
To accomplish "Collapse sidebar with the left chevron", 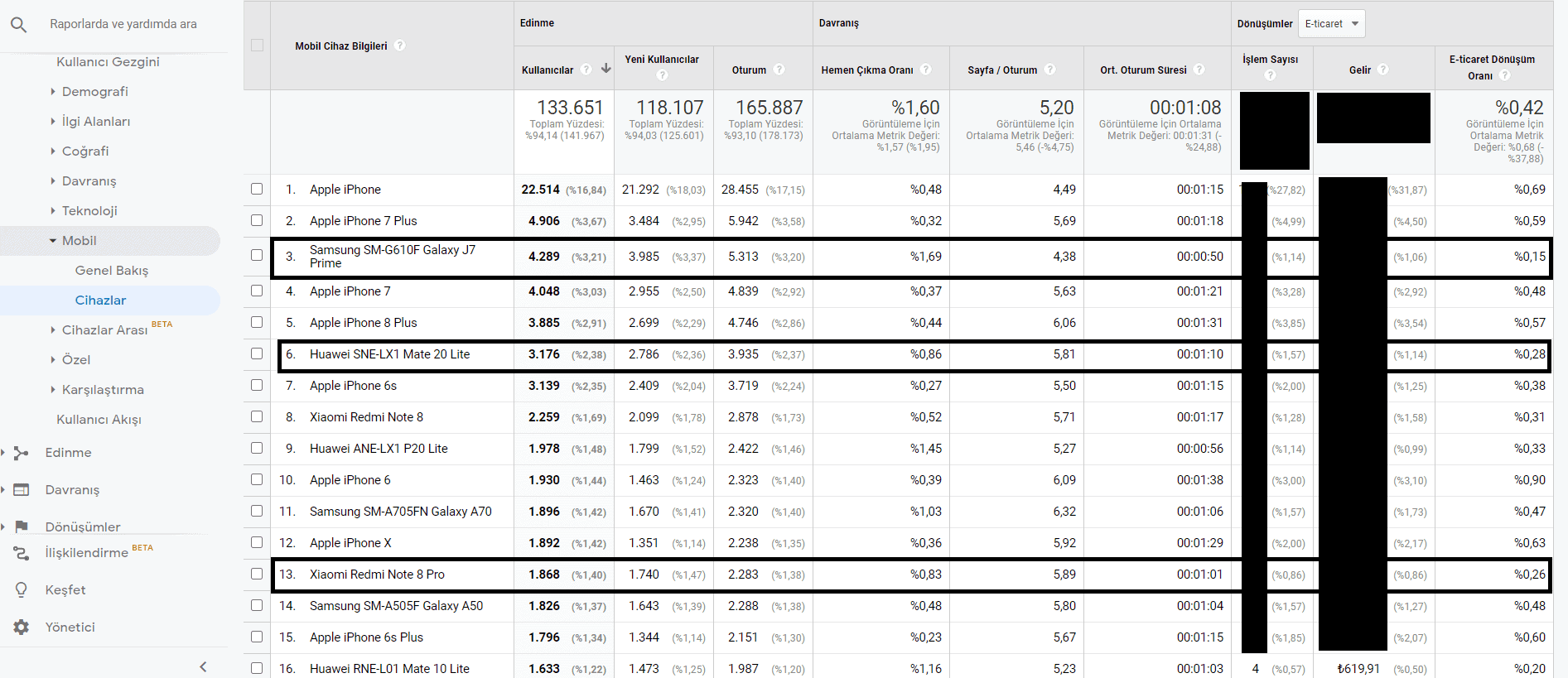I will [x=203, y=666].
